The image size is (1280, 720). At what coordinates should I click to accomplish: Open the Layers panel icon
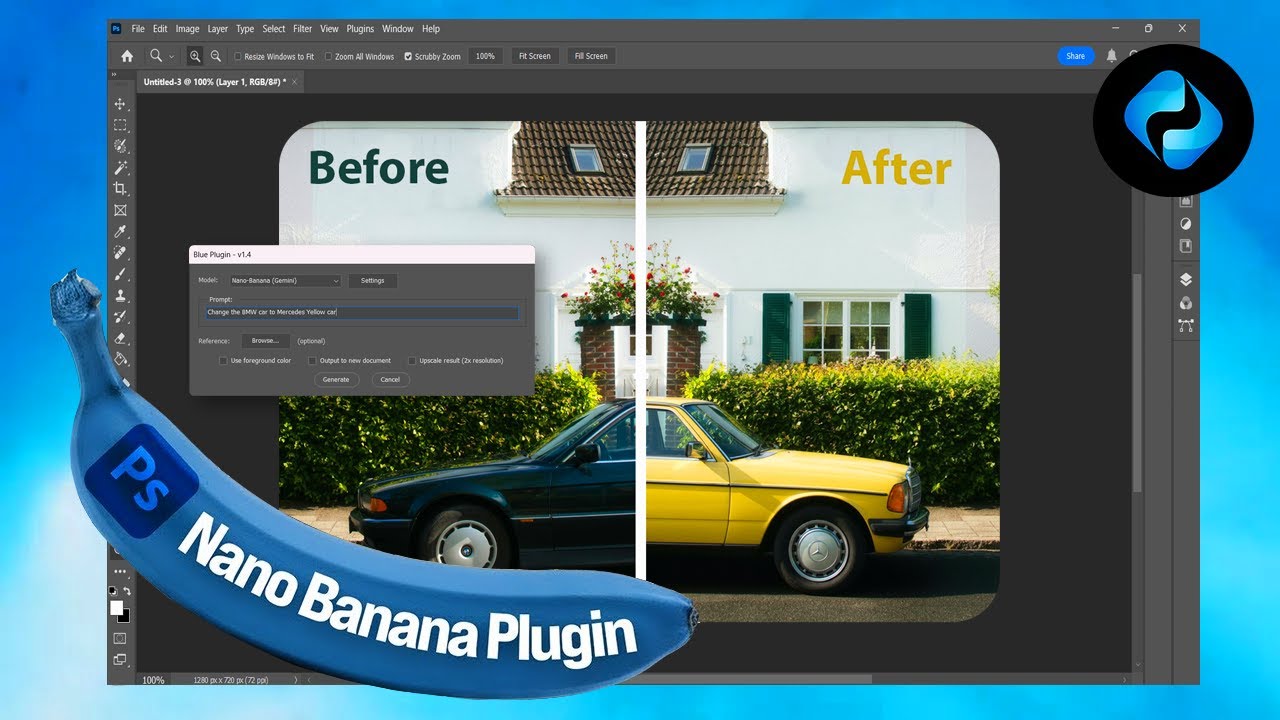pyautogui.click(x=1186, y=279)
